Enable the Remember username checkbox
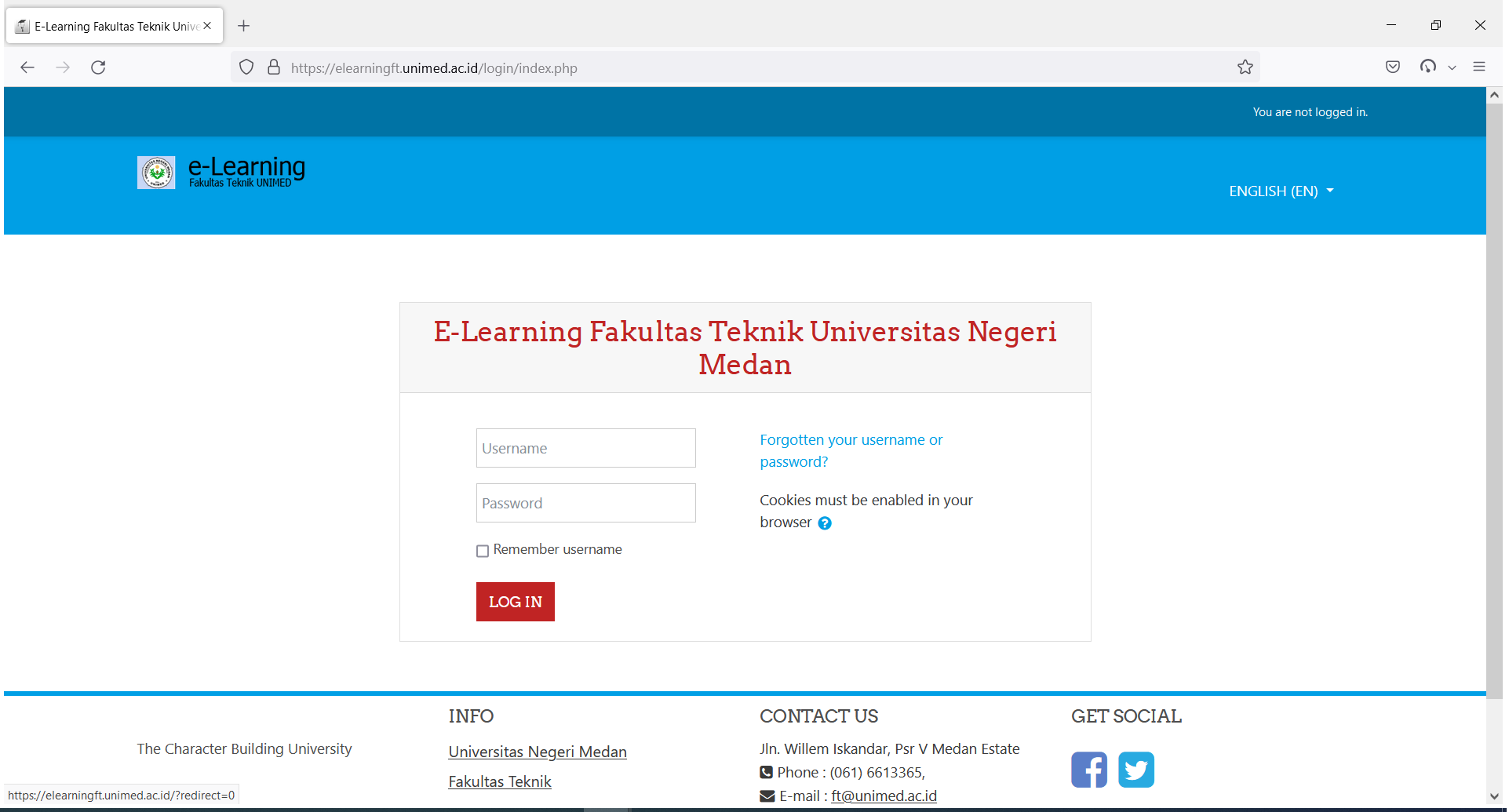Image resolution: width=1509 pixels, height=812 pixels. point(483,551)
